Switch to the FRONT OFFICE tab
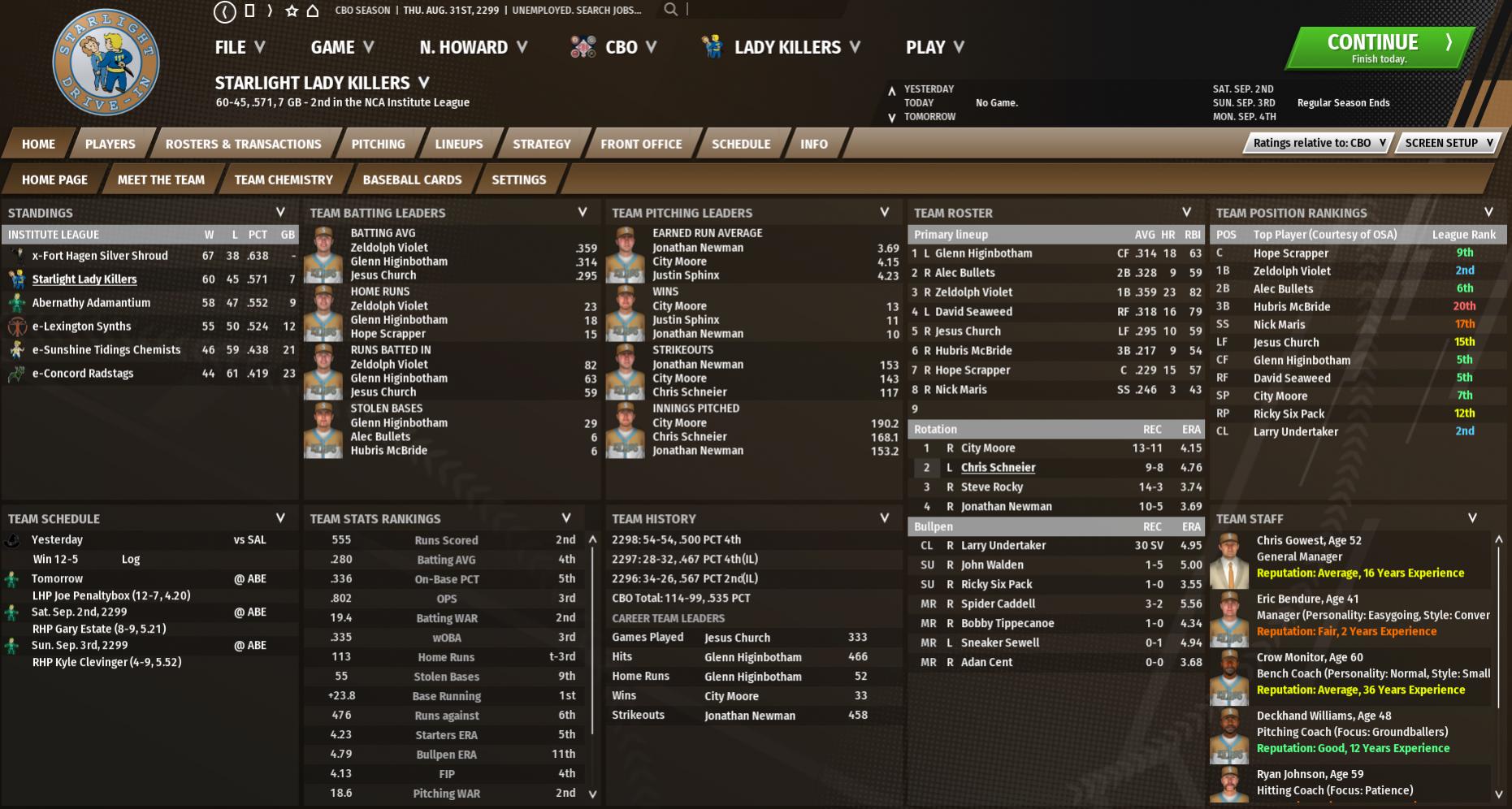 (640, 144)
